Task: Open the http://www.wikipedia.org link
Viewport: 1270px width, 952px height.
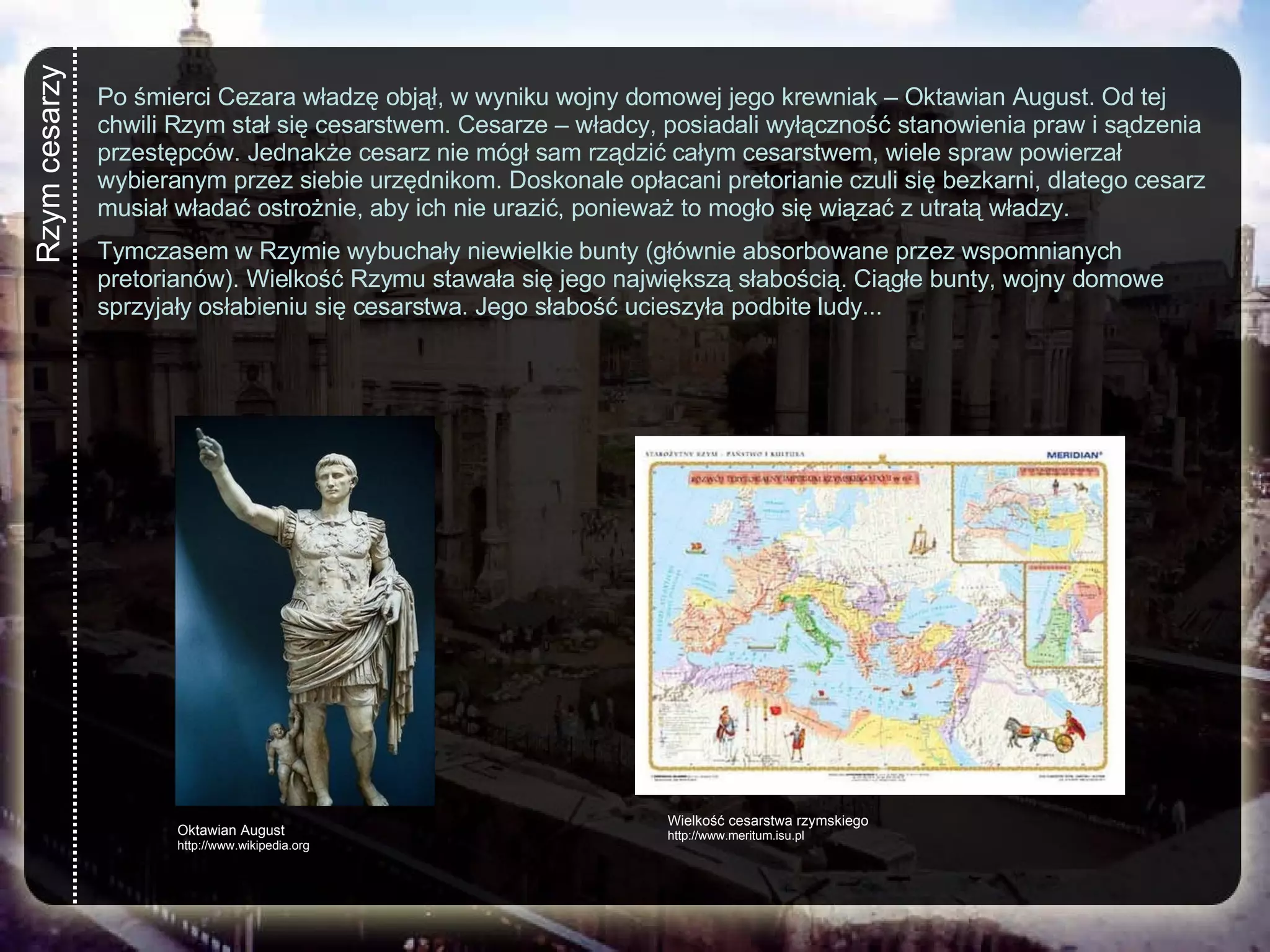Action: pyautogui.click(x=243, y=845)
